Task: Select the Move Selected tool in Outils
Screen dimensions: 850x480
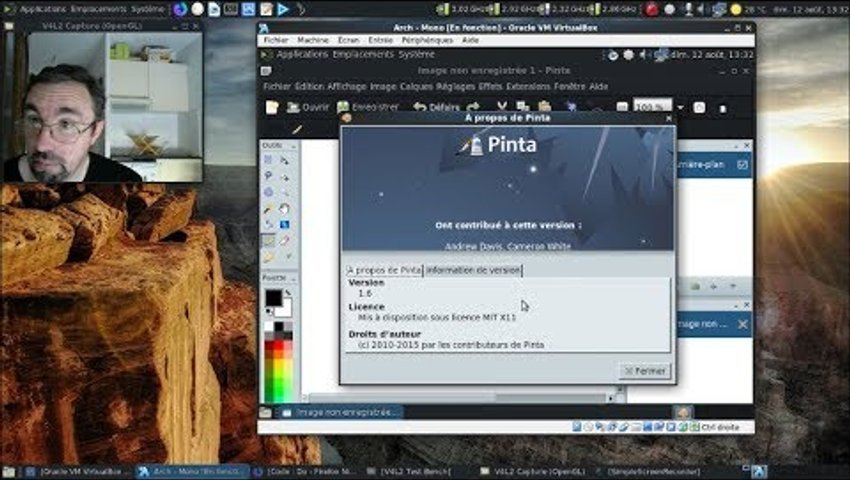Action: point(285,160)
